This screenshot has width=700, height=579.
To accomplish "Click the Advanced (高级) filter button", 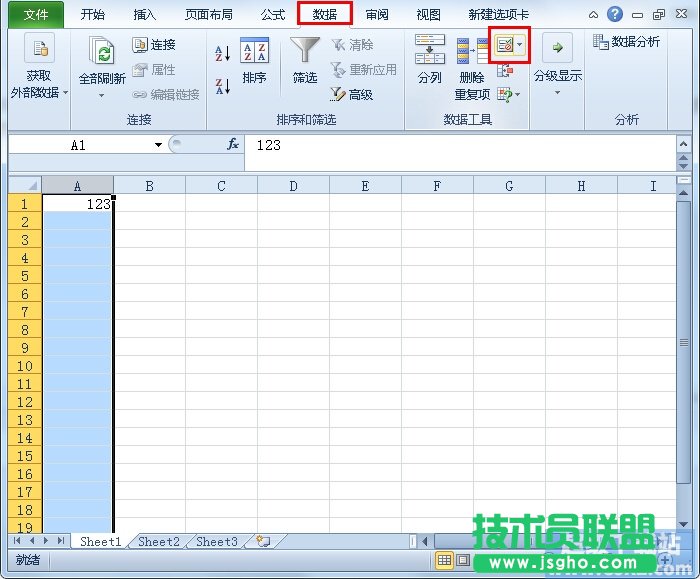I will [351, 94].
